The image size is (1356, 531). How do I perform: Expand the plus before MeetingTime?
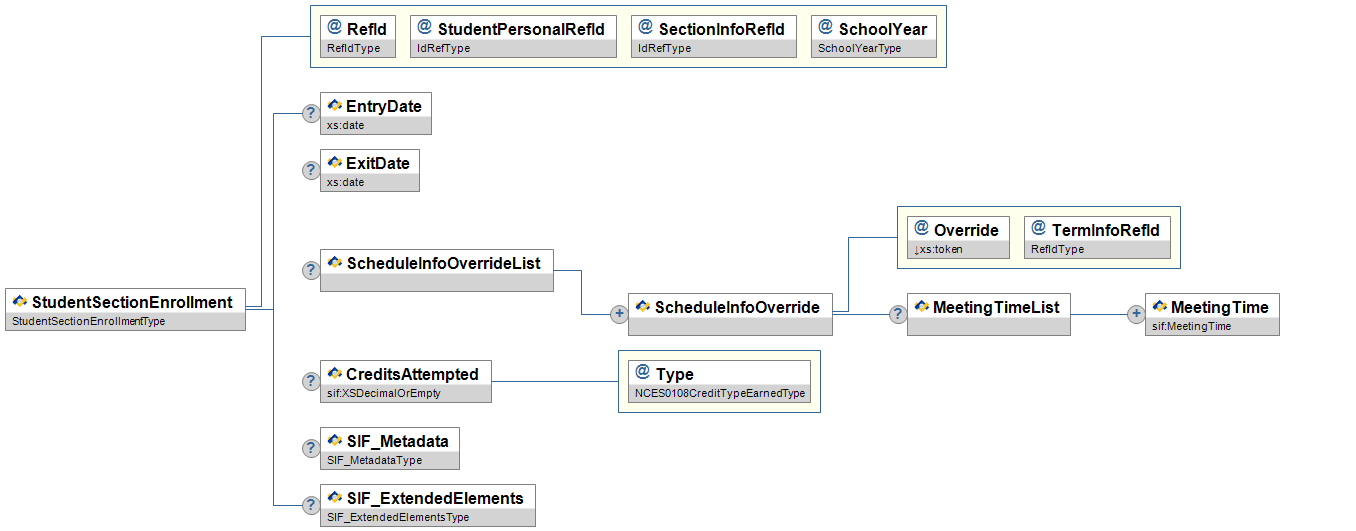[1136, 315]
